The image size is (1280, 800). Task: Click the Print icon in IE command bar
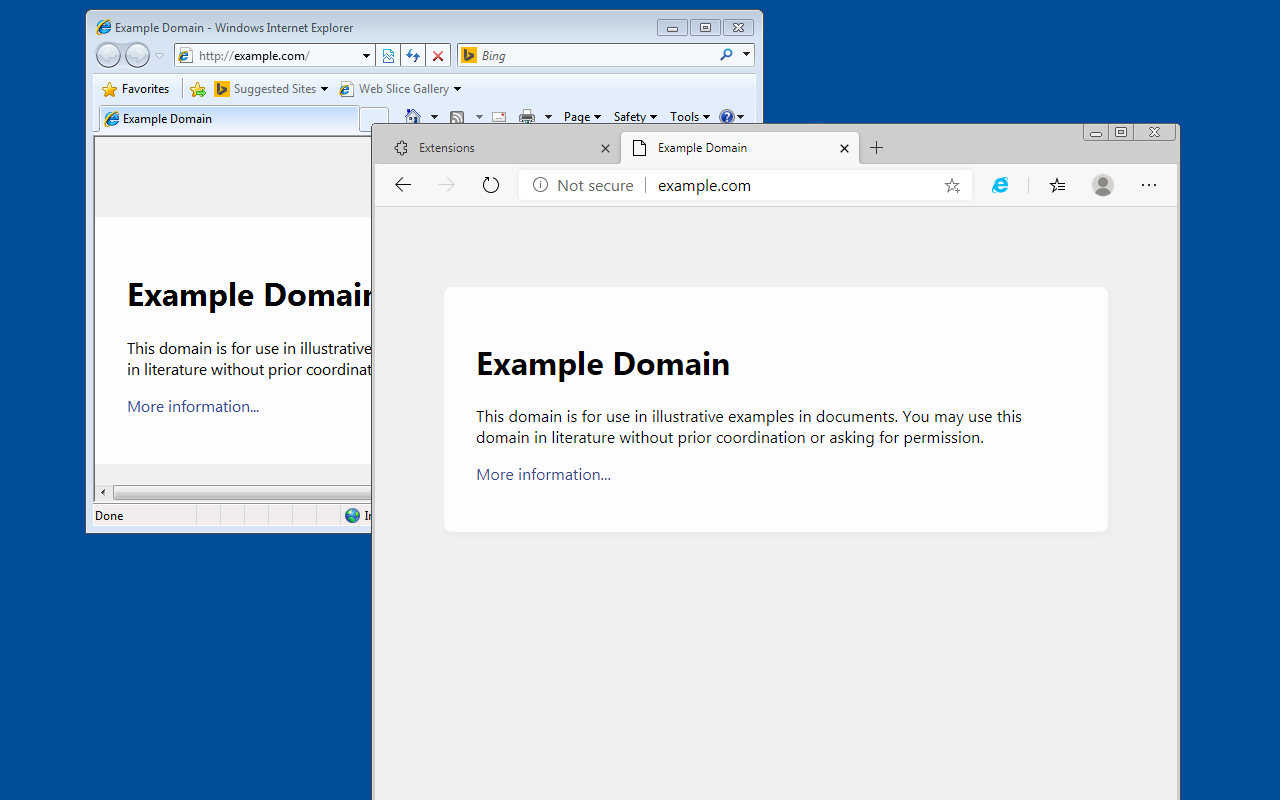(x=527, y=117)
